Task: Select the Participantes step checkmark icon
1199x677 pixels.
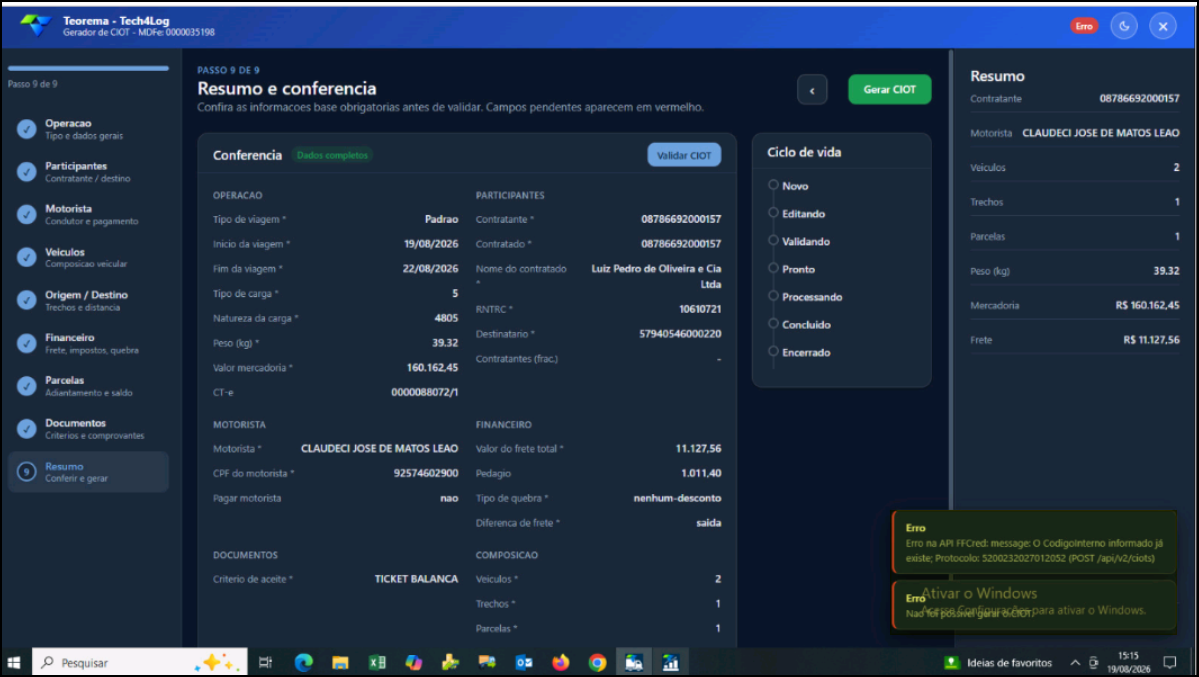Action: tap(27, 172)
